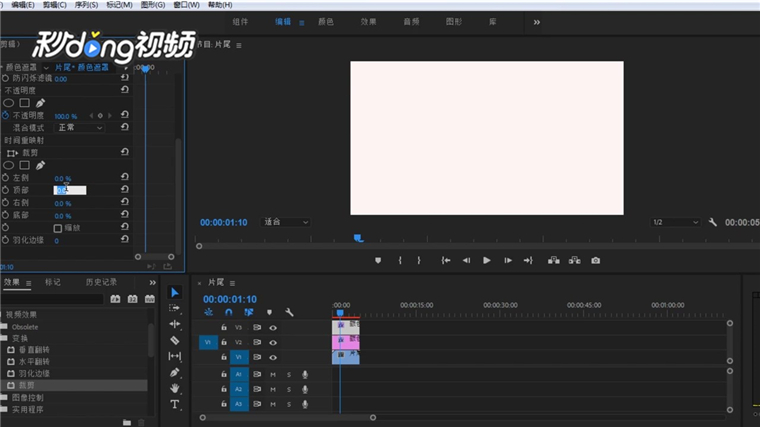Click the Lift button in the monitor

(554, 261)
